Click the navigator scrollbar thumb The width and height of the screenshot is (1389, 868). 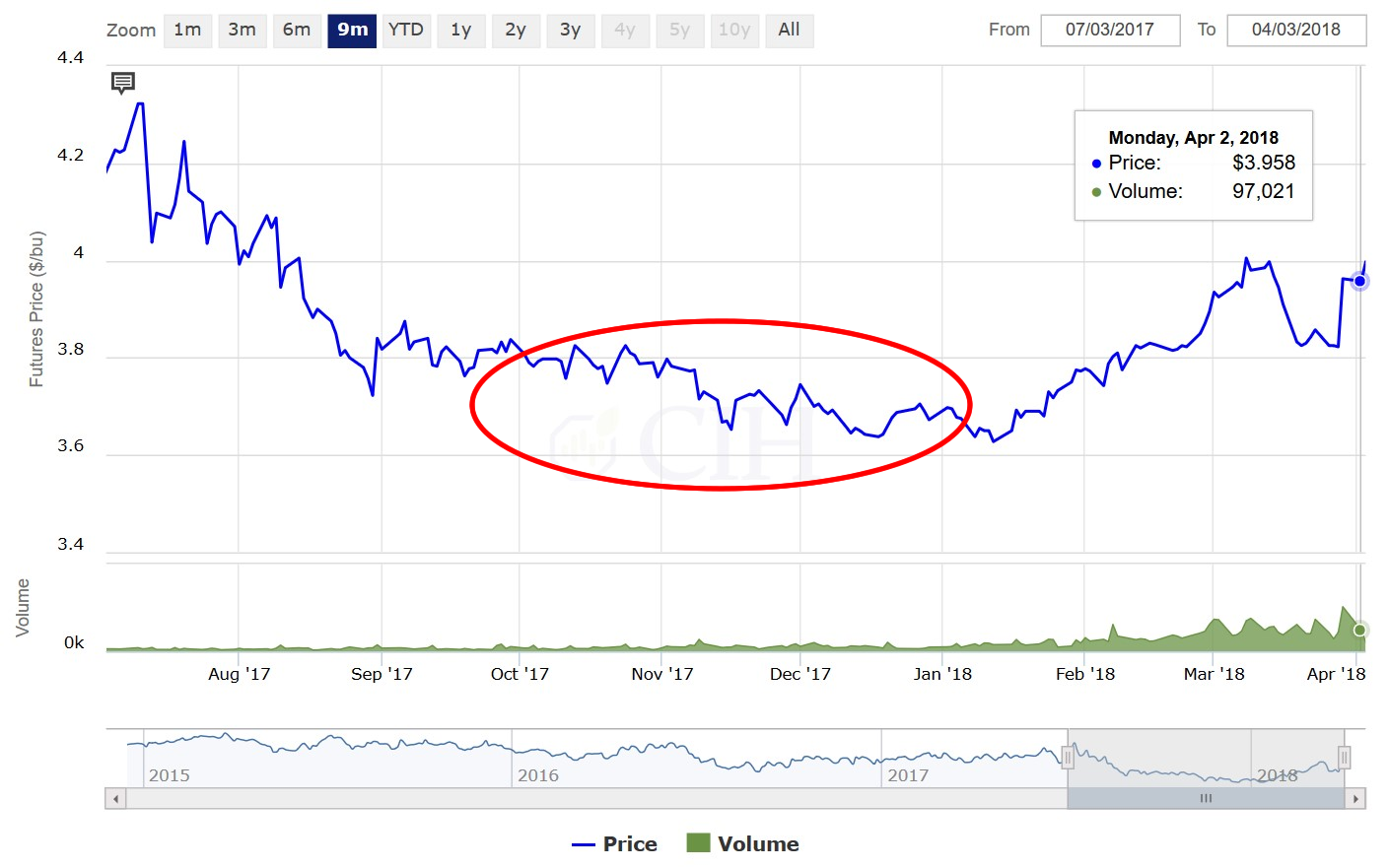pos(1206,798)
